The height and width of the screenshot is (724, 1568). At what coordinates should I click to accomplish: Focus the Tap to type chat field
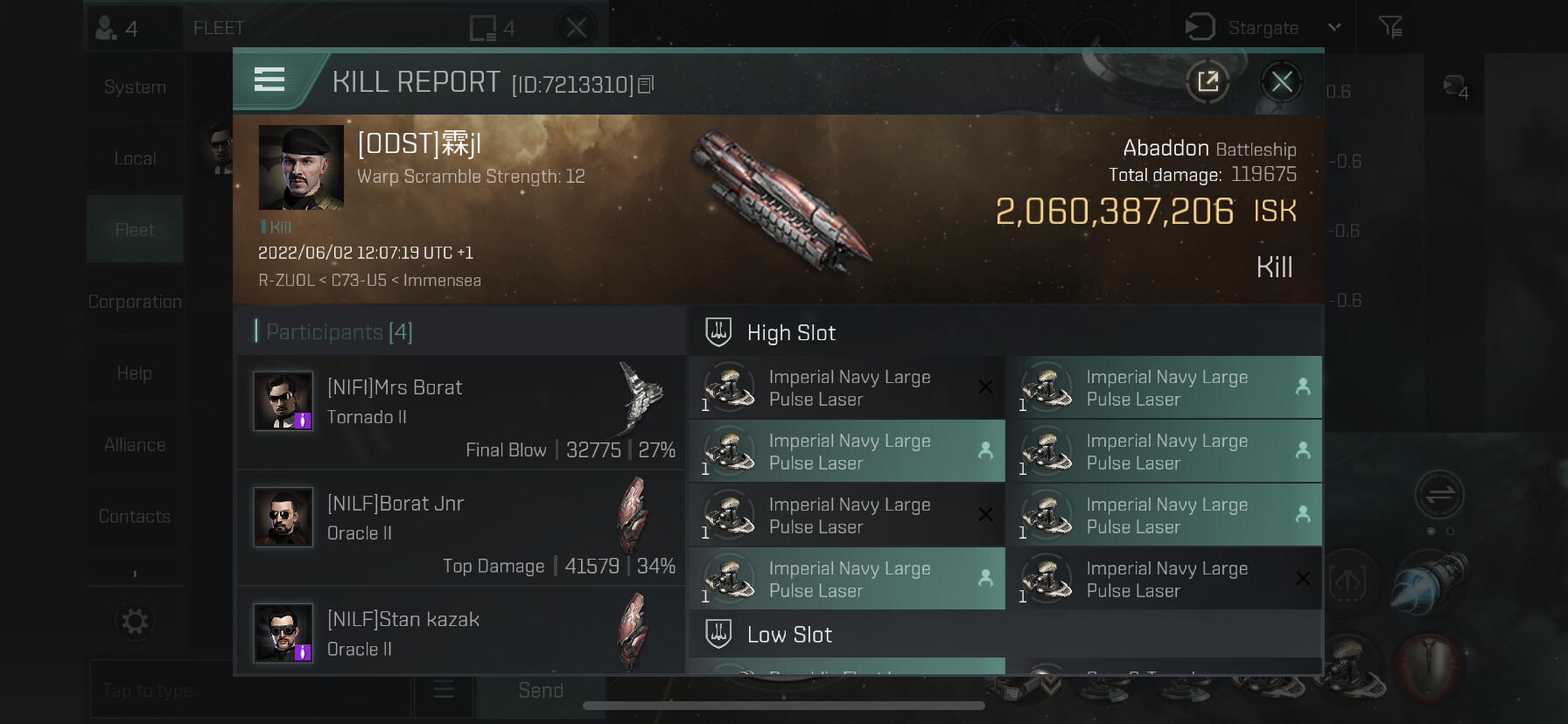[x=250, y=690]
